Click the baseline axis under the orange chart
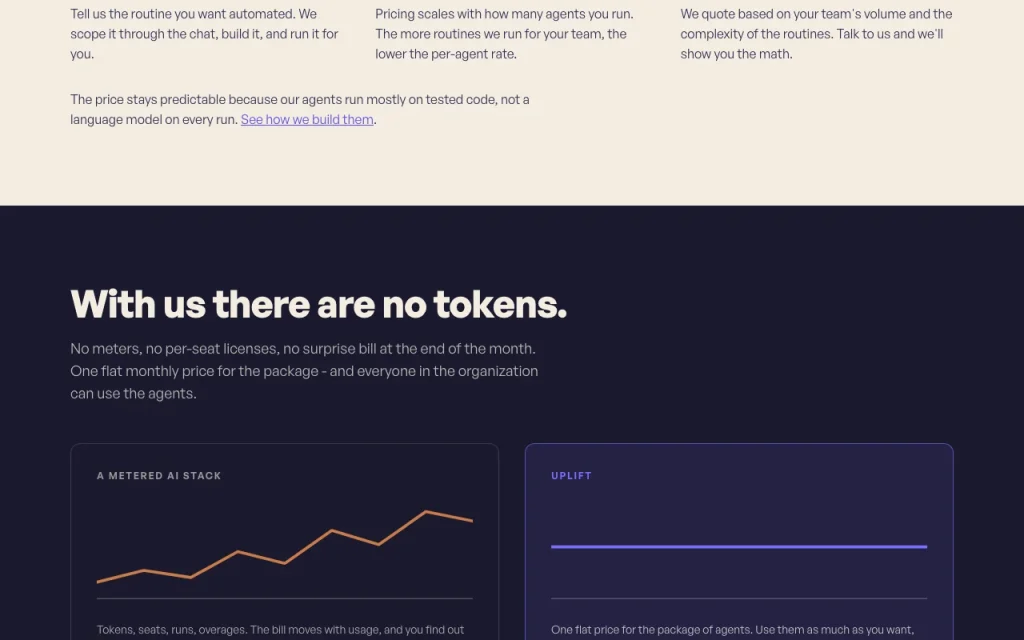The height and width of the screenshot is (640, 1024). (285, 598)
